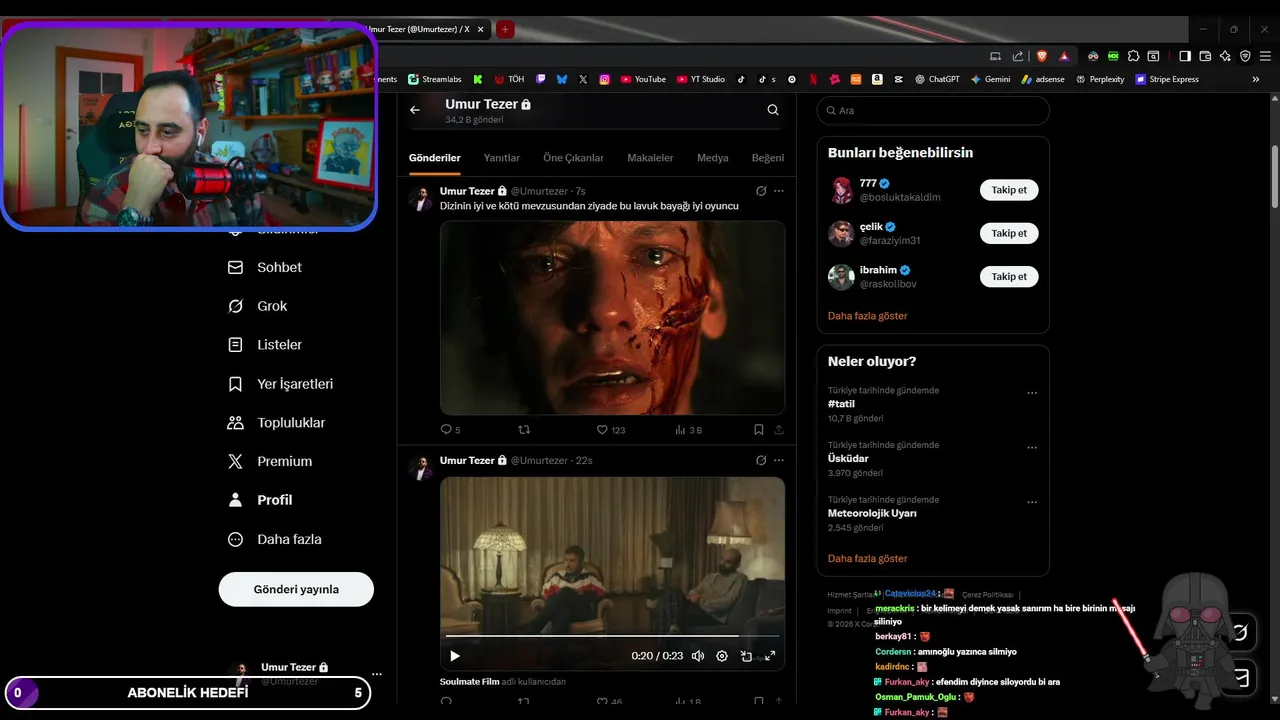Open the Stripe Express bookmark

1167,79
